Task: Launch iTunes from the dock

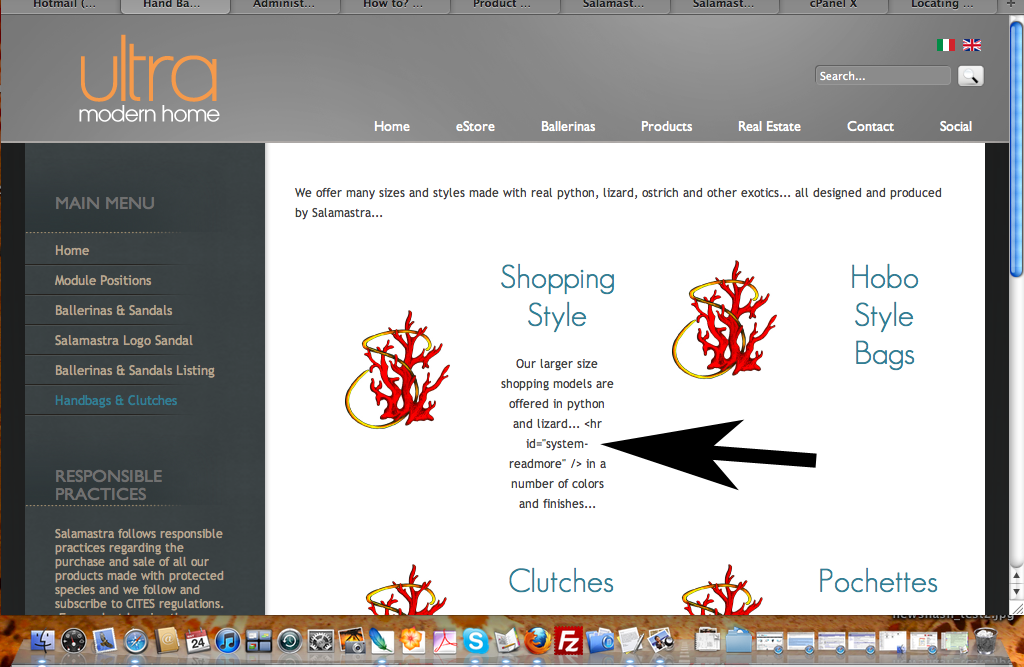Action: pyautogui.click(x=228, y=641)
